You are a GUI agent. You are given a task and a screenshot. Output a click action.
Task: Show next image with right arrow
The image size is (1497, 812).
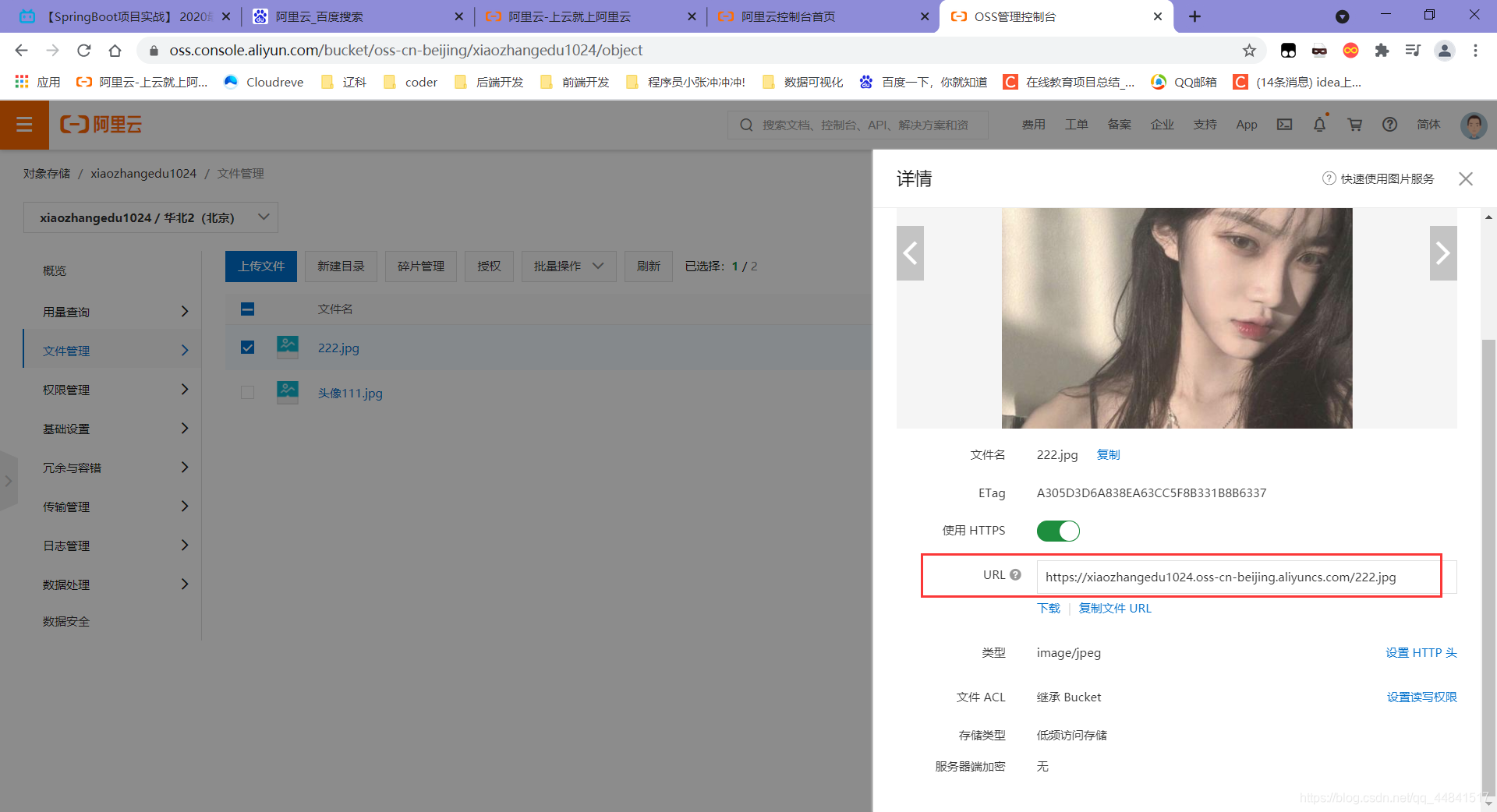(x=1443, y=253)
